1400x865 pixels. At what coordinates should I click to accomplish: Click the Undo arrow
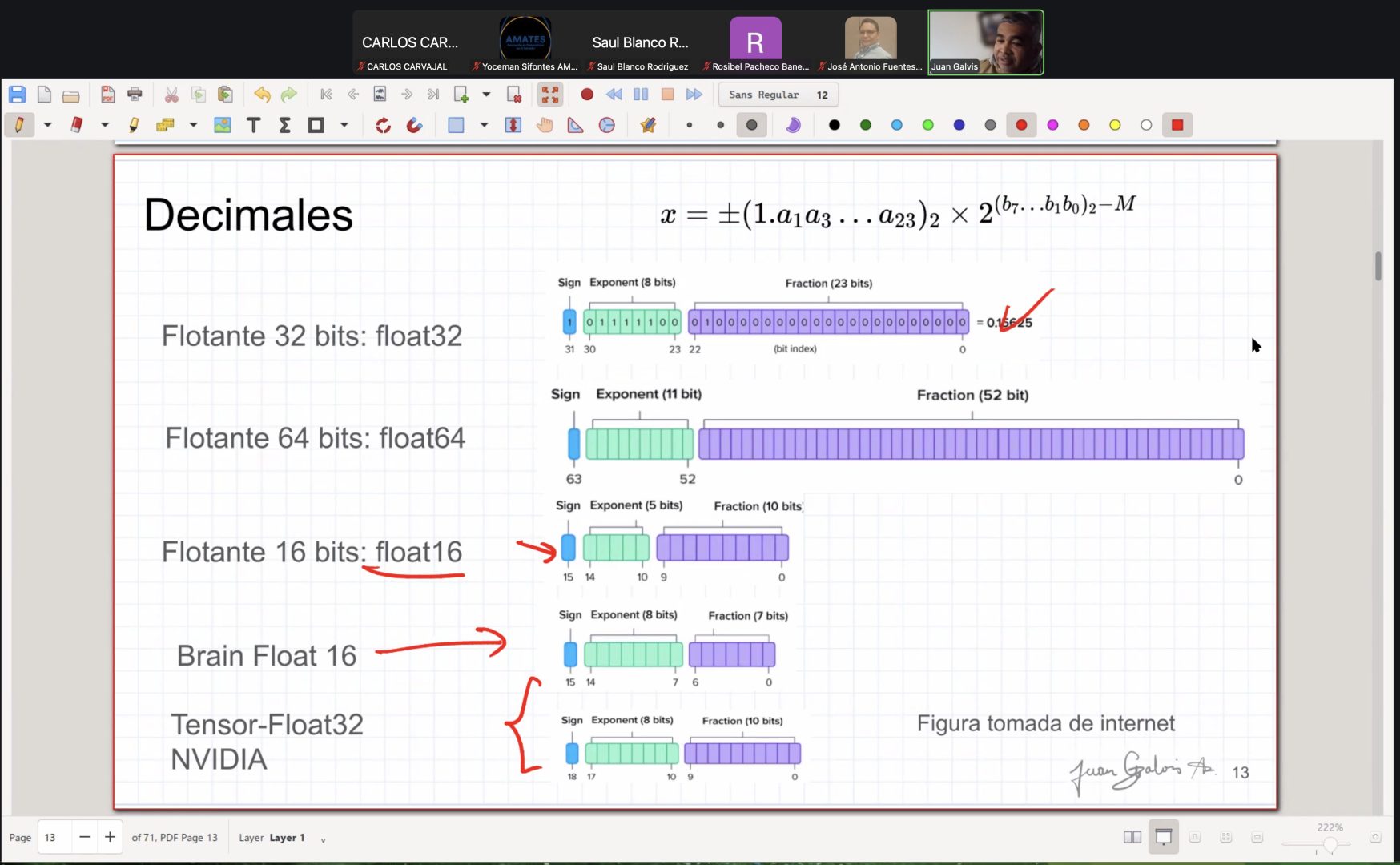click(262, 95)
